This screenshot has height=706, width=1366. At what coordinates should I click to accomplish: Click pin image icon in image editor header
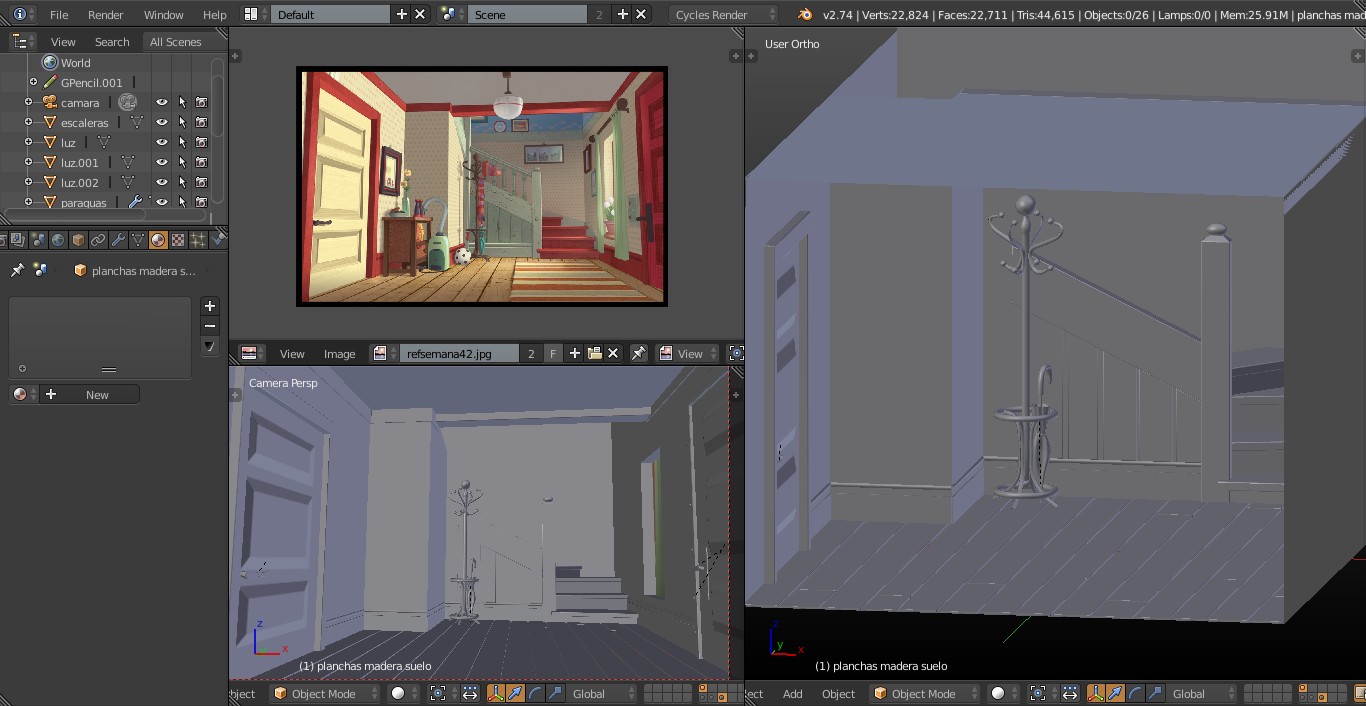638,353
